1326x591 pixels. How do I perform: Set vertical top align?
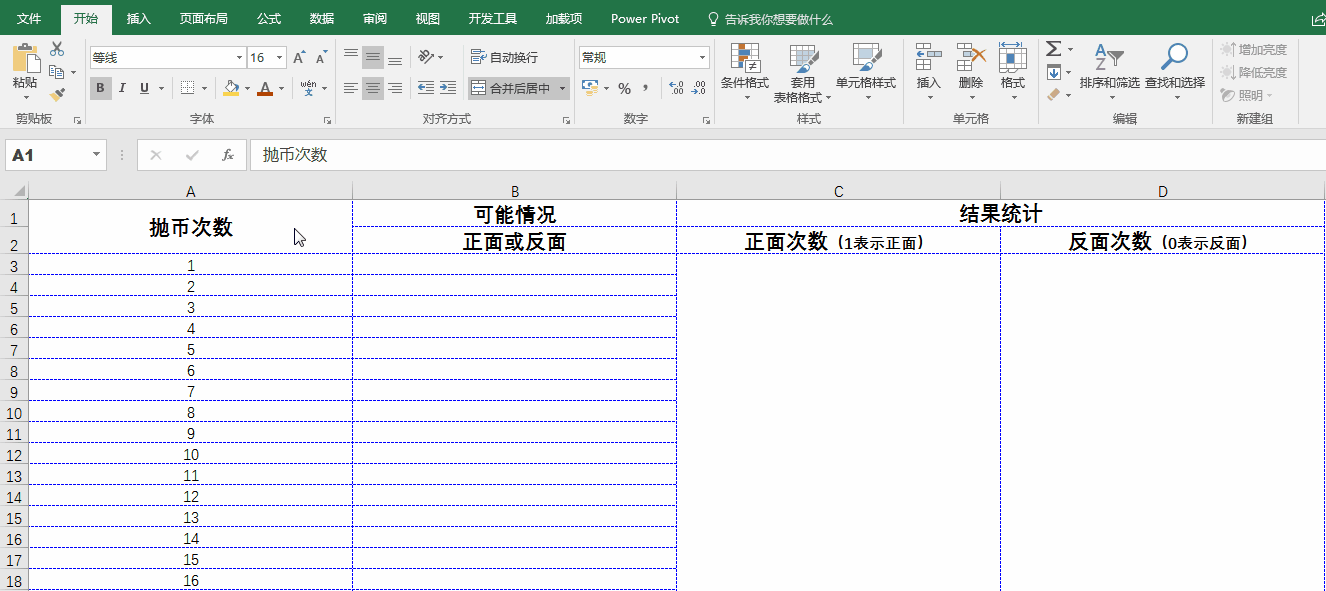tap(350, 57)
